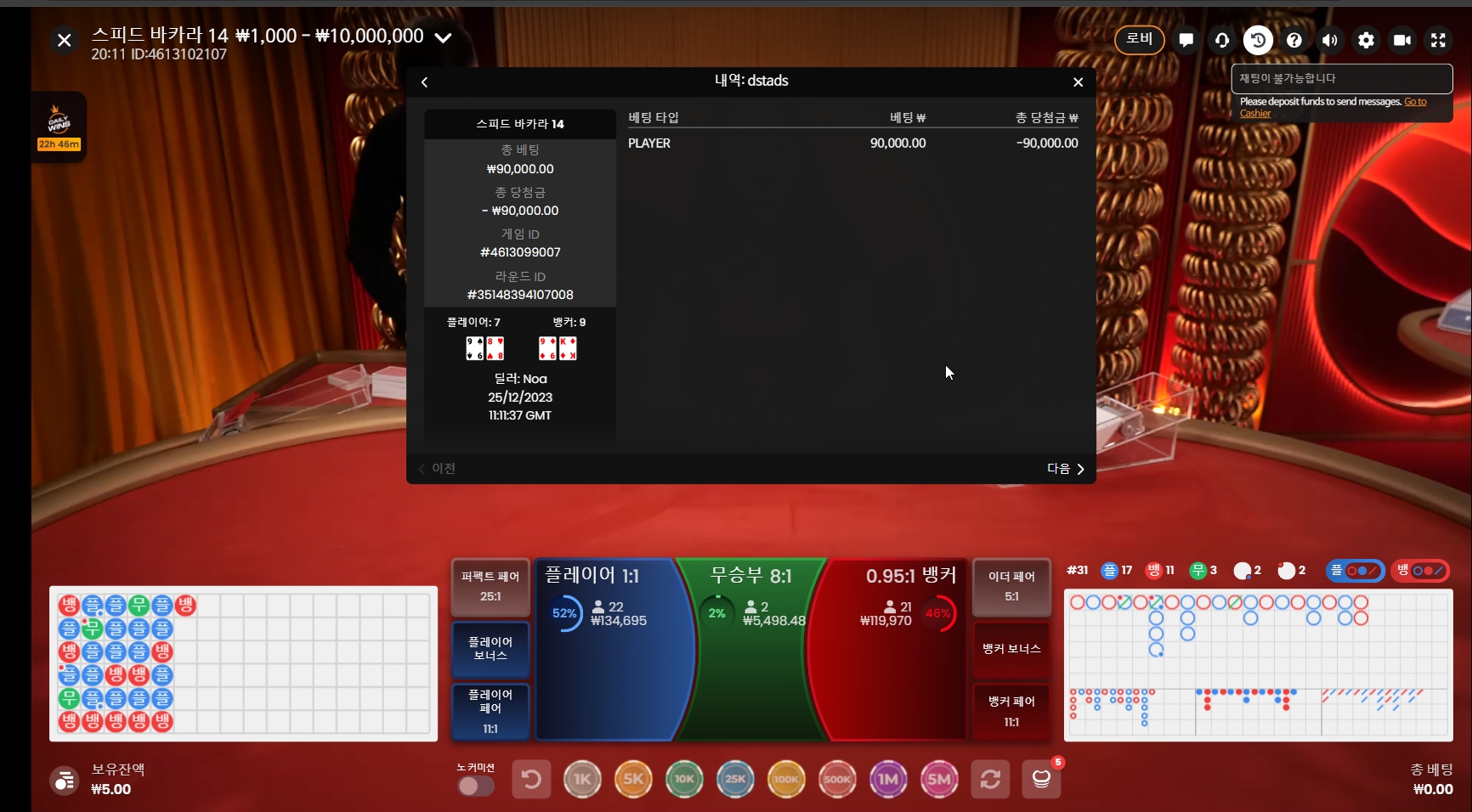
Task: Select the 5M chip
Action: pos(939,779)
